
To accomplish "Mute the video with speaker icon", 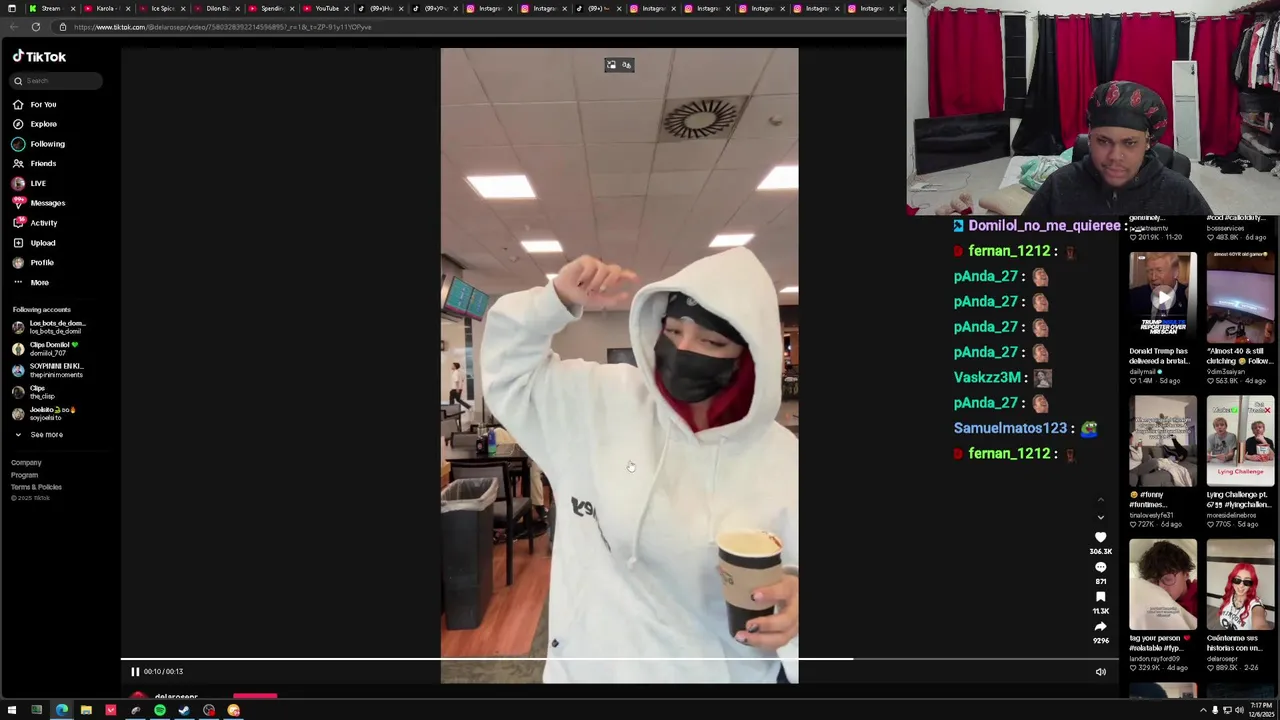I will coord(1100,672).
